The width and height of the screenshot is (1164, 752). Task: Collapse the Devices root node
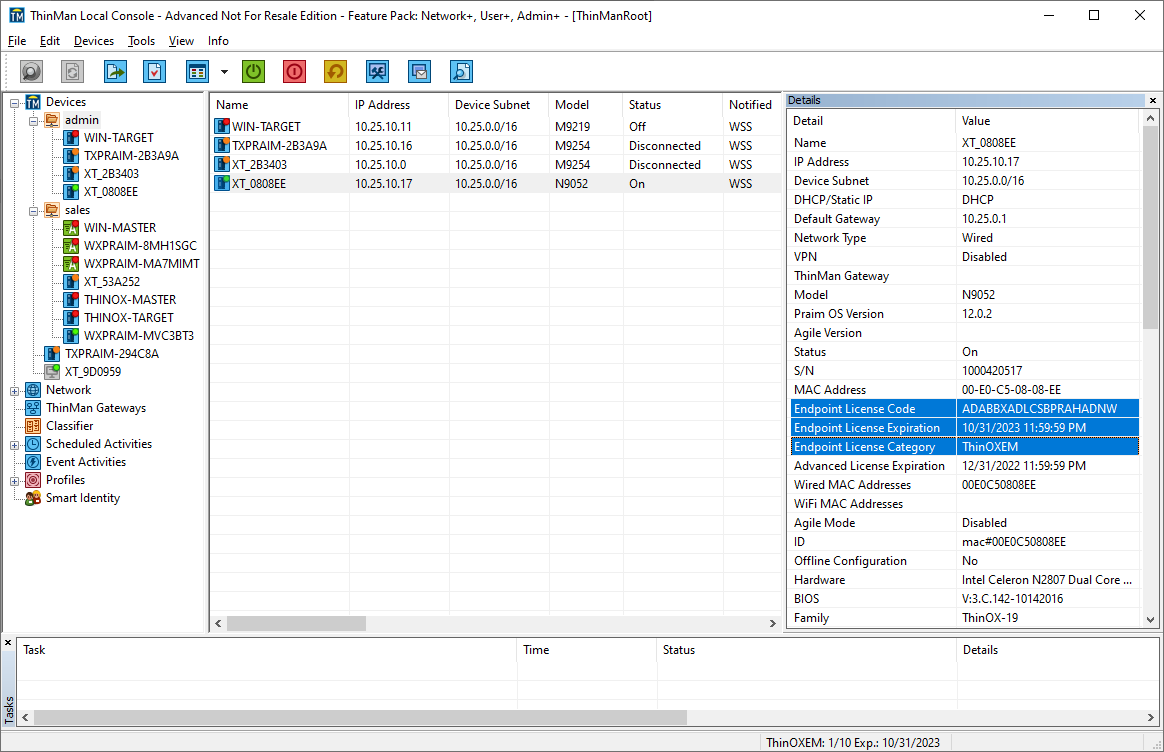pyautogui.click(x=14, y=103)
